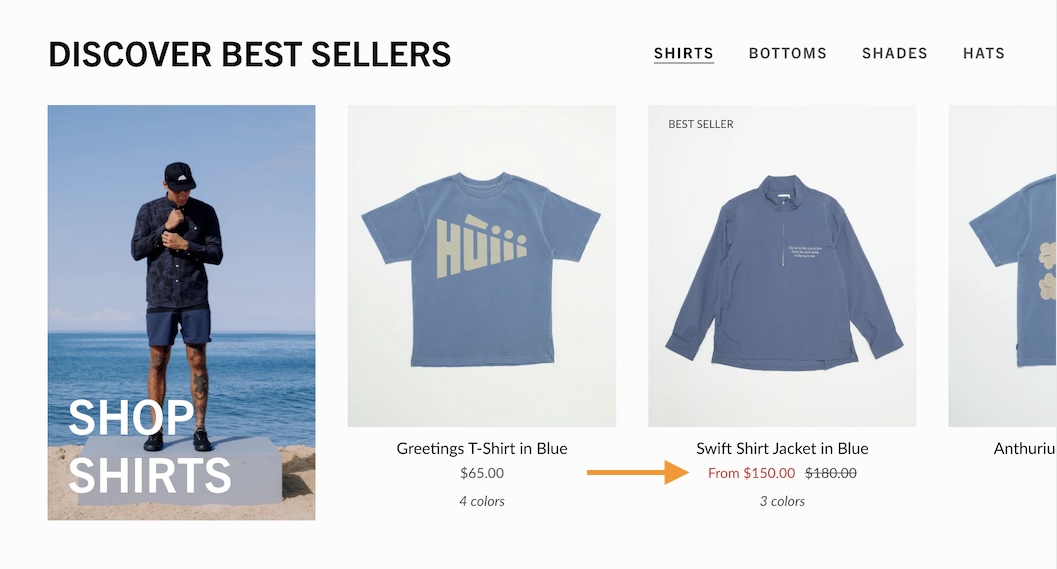Click the From $150.00 sale price
The height and width of the screenshot is (569, 1057).
pos(751,473)
